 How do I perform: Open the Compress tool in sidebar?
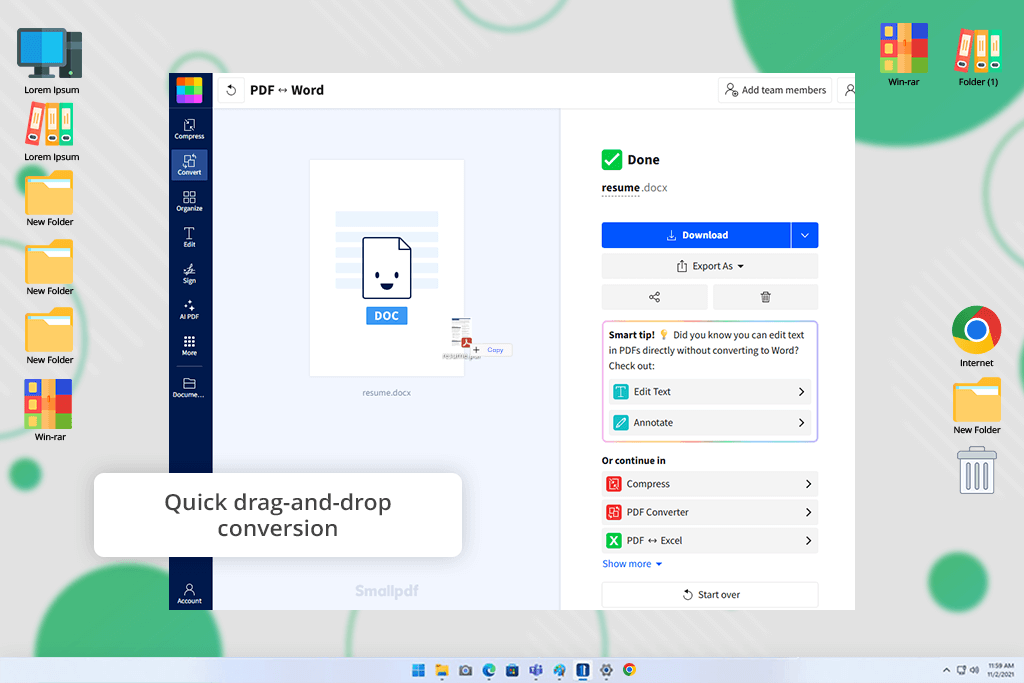click(189, 129)
